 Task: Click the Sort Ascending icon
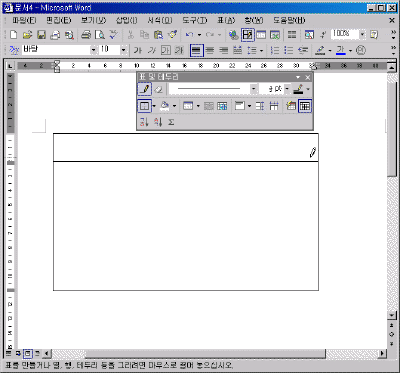pyautogui.click(x=144, y=122)
